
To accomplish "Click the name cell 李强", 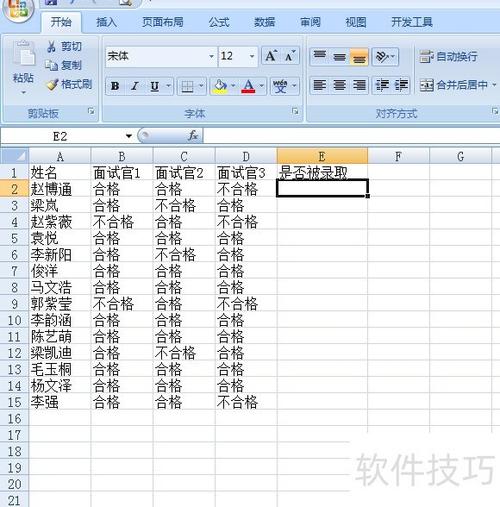I will [60, 402].
